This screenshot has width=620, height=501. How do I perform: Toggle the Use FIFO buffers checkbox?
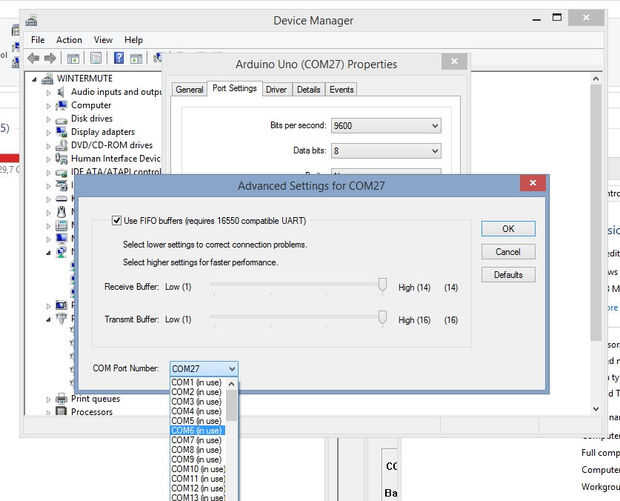tap(116, 220)
